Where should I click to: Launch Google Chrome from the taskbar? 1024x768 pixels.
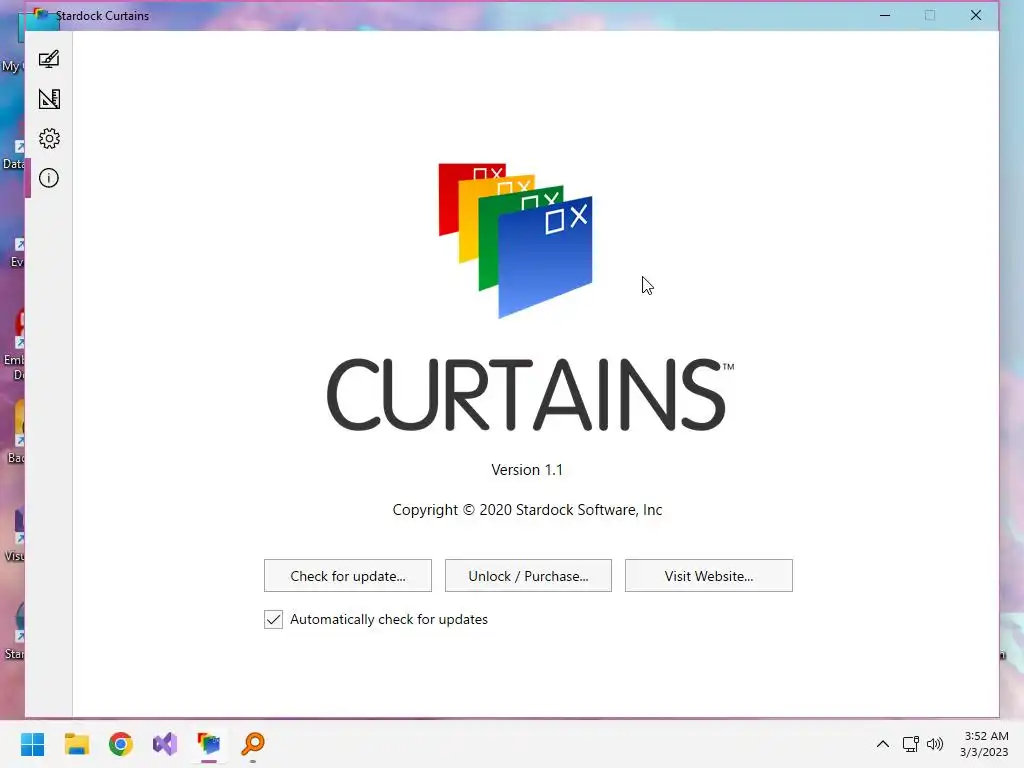click(121, 744)
